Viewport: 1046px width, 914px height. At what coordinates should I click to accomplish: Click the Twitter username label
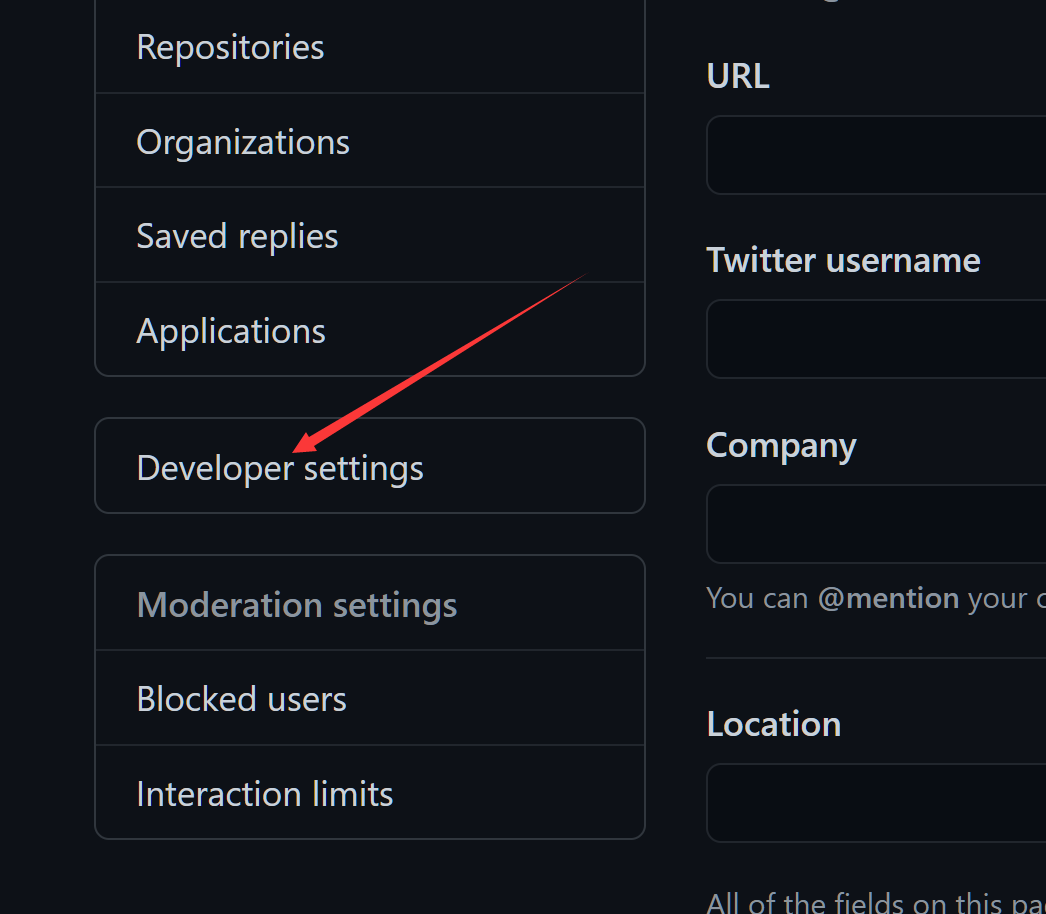click(x=843, y=260)
